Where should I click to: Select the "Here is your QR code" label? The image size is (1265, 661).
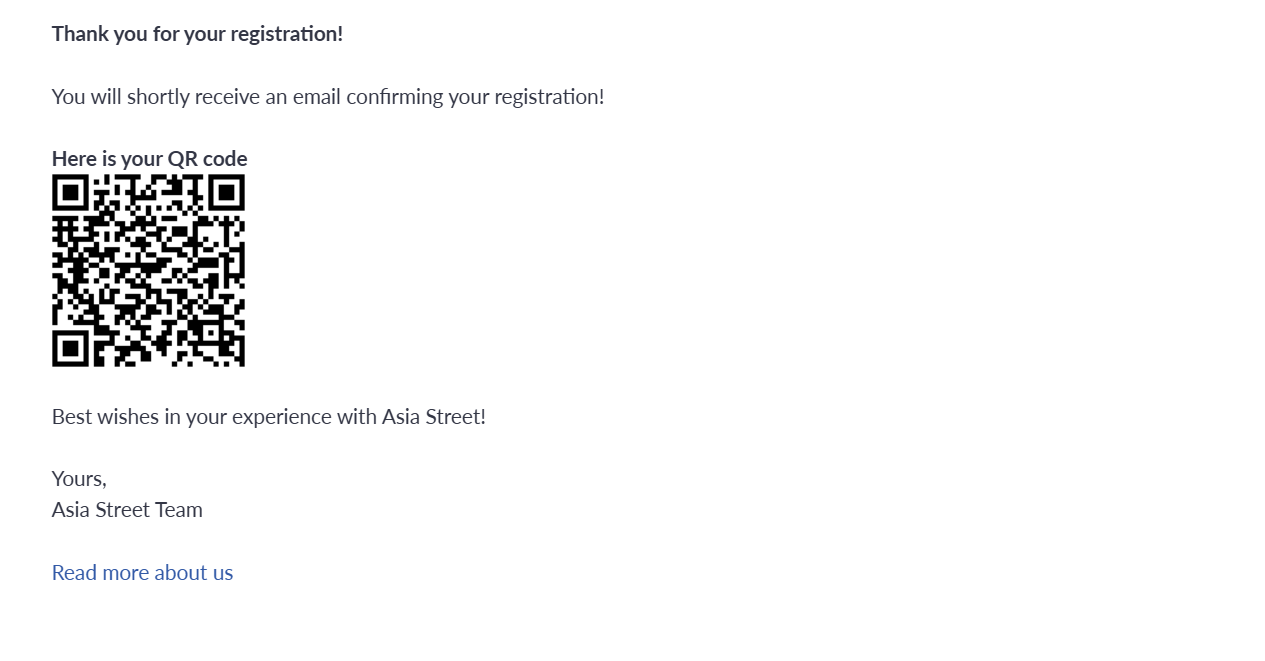tap(149, 159)
